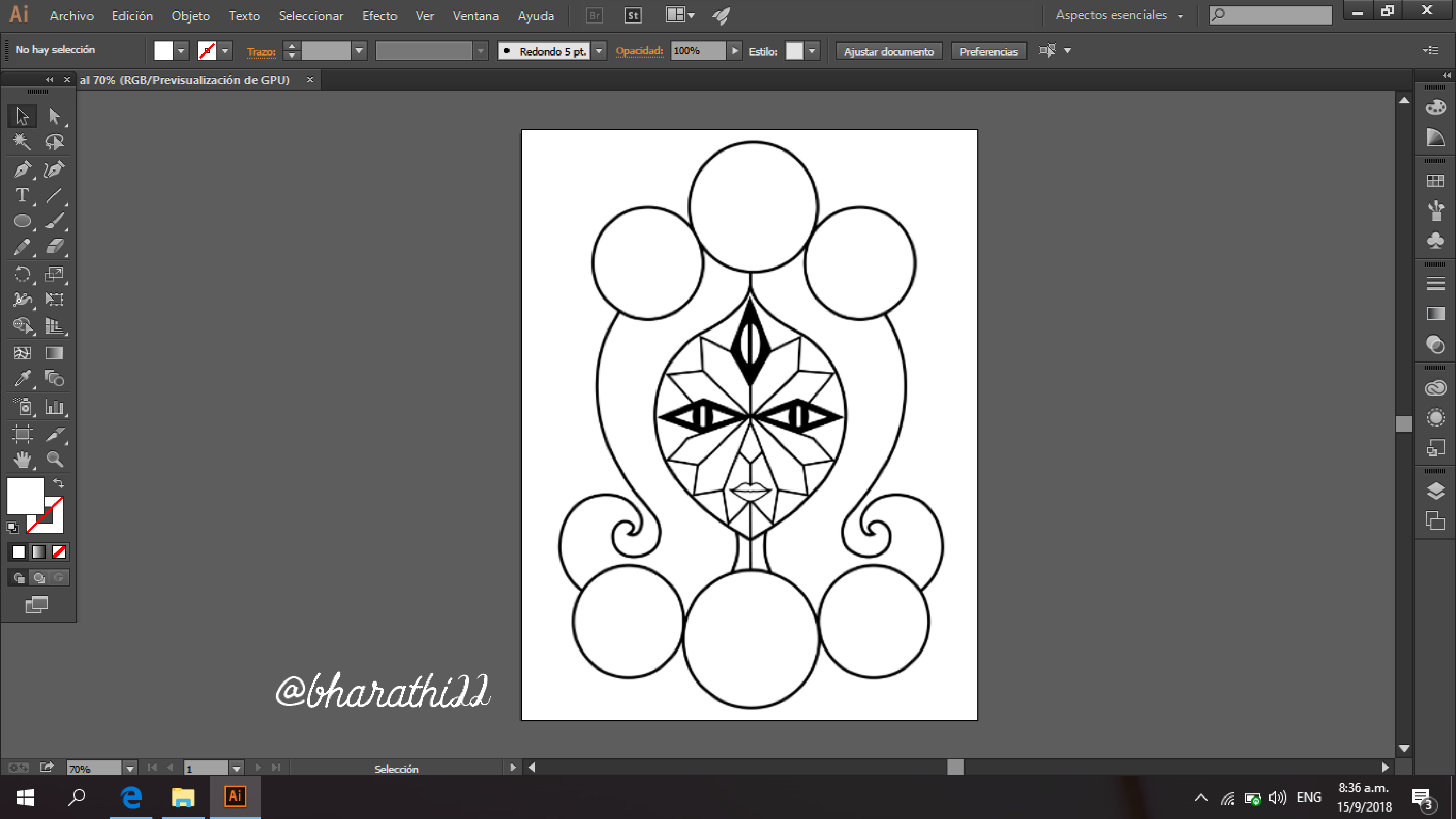Select the Curvature tool
Image resolution: width=1456 pixels, height=819 pixels.
pyautogui.click(x=54, y=169)
